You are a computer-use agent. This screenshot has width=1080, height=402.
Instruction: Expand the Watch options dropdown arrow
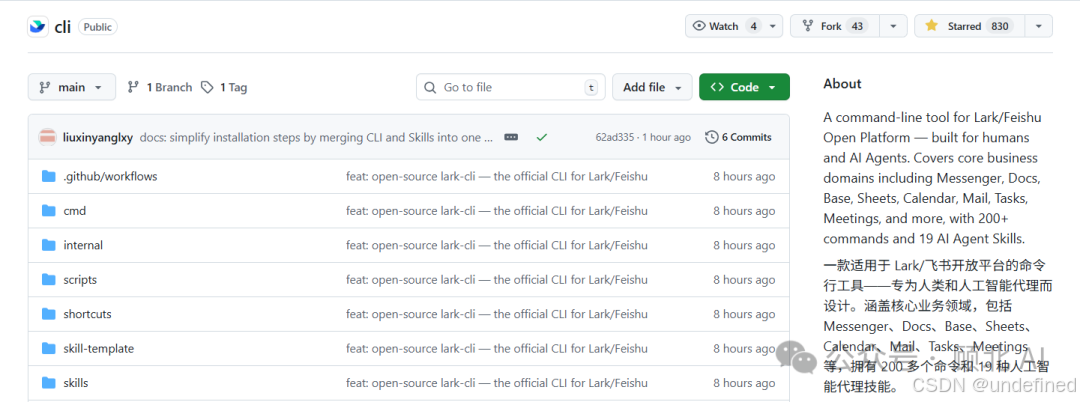pos(772,26)
